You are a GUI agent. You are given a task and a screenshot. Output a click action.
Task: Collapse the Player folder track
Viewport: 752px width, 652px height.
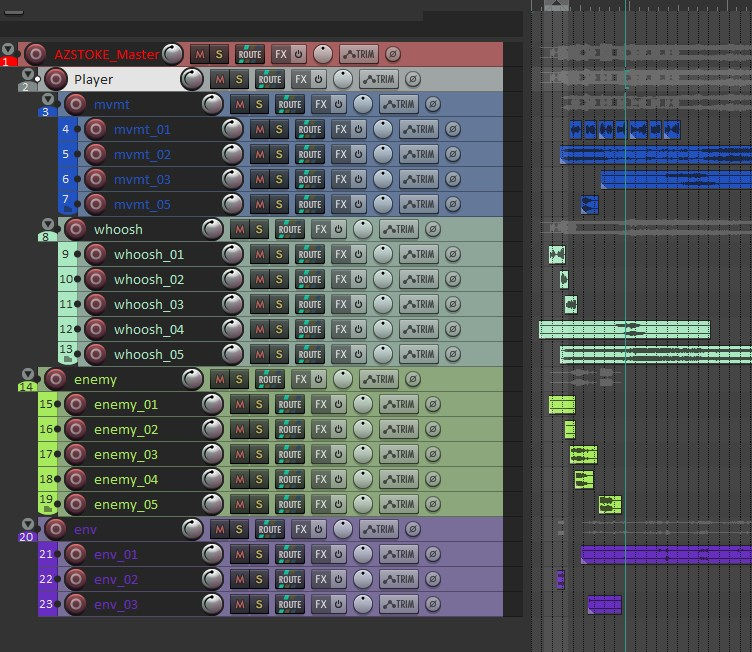(28, 74)
